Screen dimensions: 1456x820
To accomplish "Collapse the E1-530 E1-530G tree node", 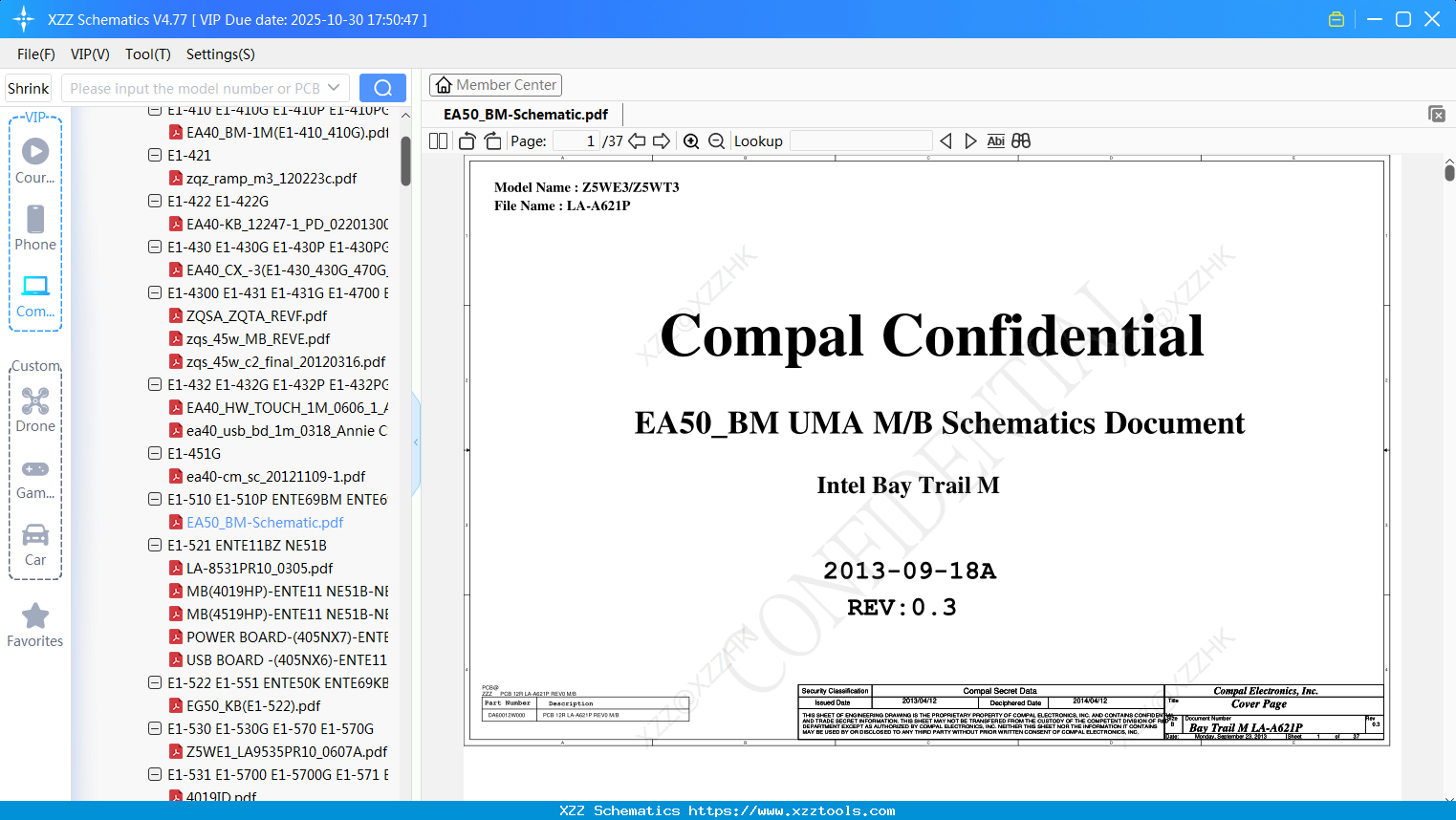I will pyautogui.click(x=155, y=728).
